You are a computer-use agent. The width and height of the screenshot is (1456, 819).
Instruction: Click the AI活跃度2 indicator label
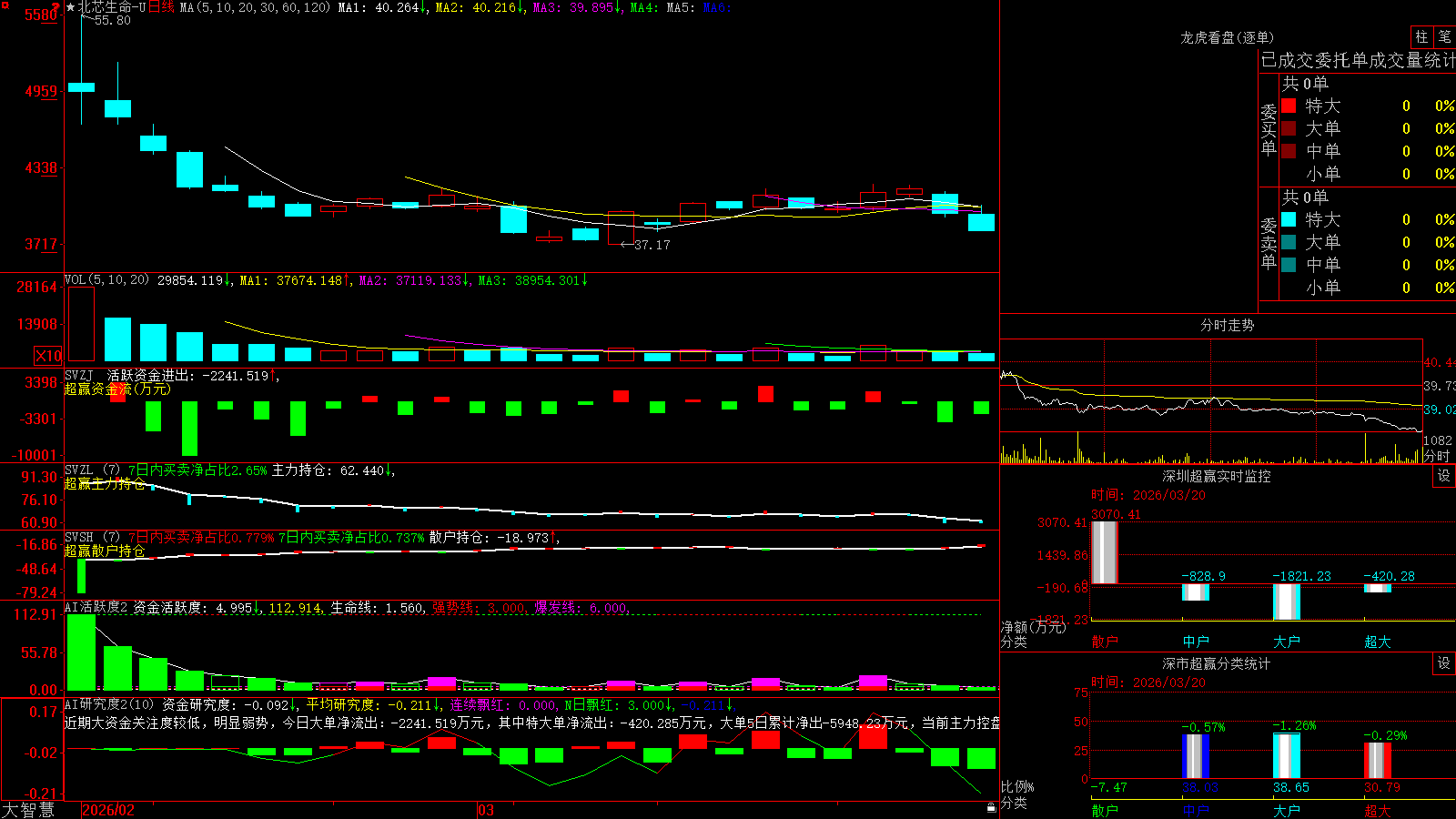[96, 607]
